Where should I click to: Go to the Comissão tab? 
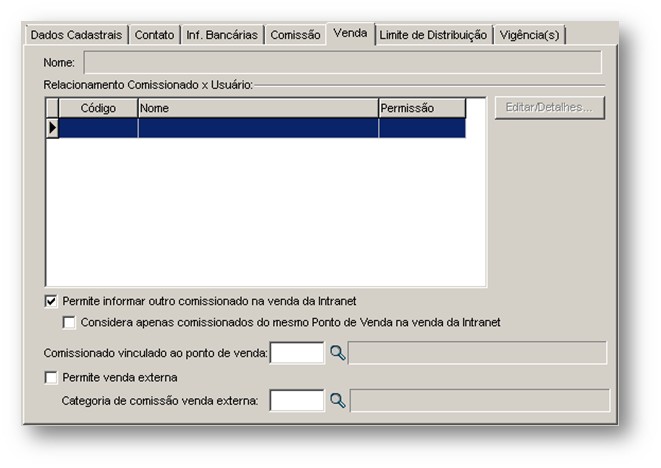(x=295, y=35)
